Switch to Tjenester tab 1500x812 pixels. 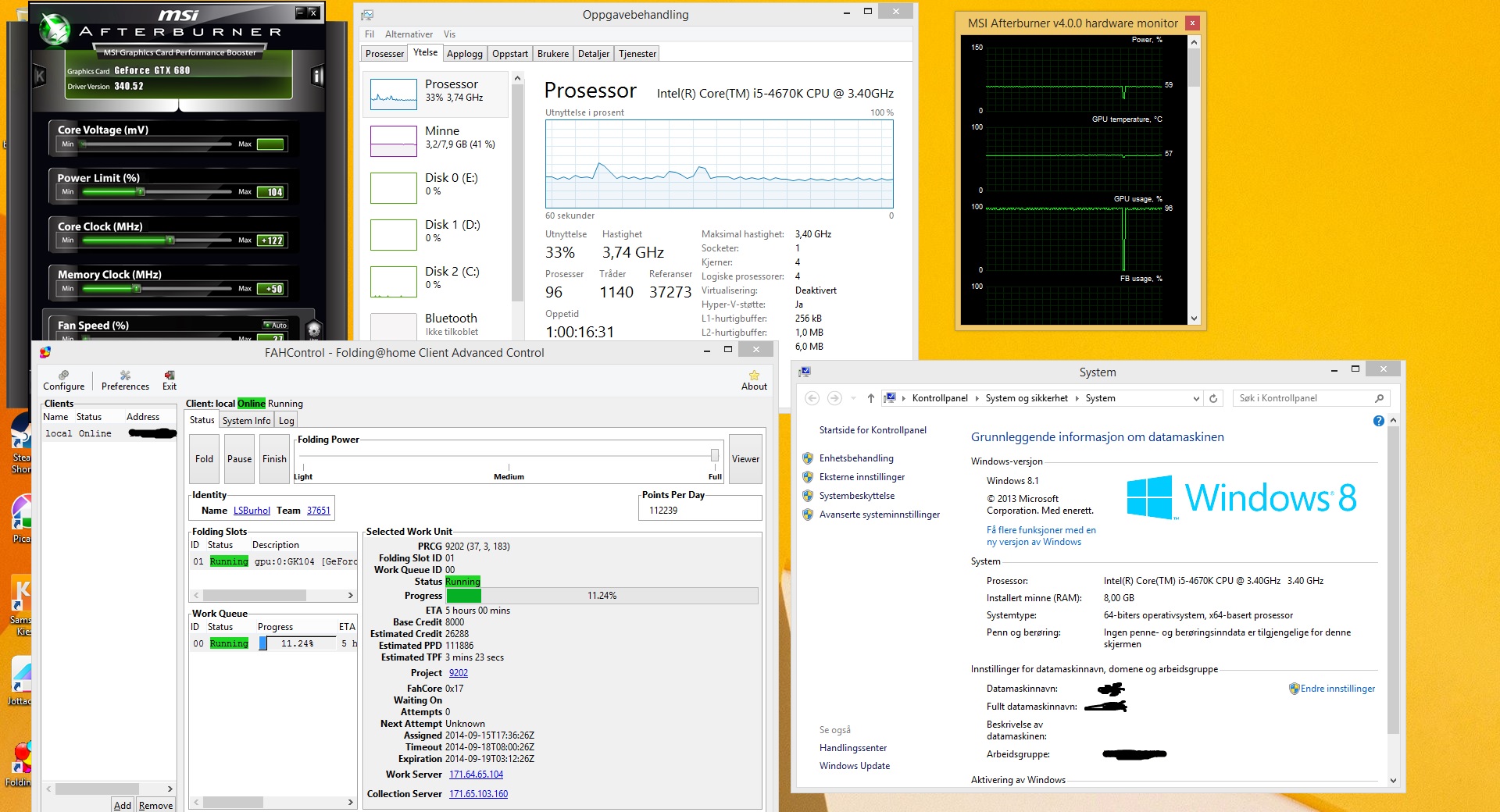coord(637,54)
